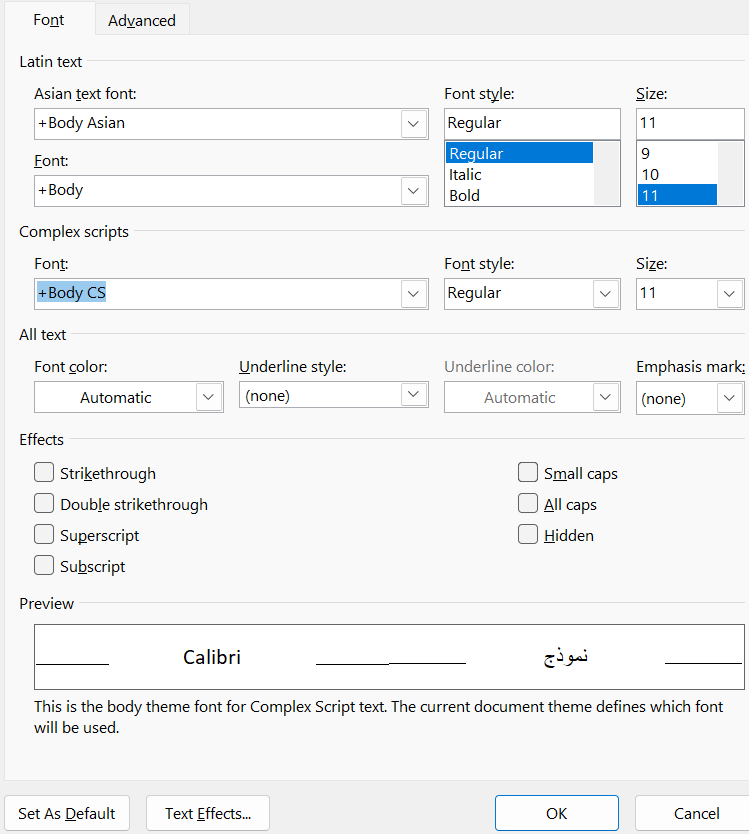The image size is (749, 834).
Task: Toggle the Subscript checkbox
Action: (44, 565)
